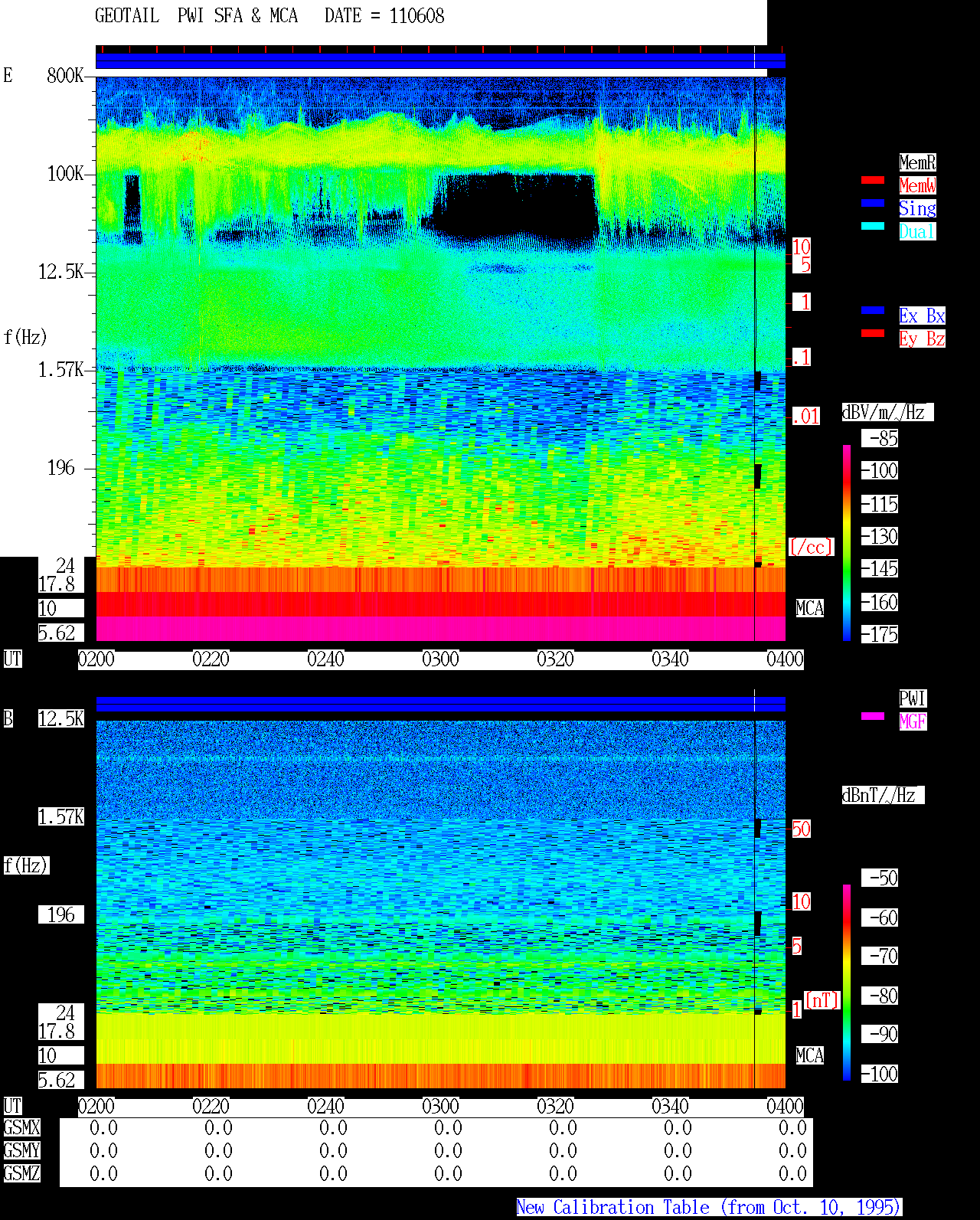Screen dimensions: 980x1220
Task: Click the [/cc] density unit label
Action: pos(811,547)
